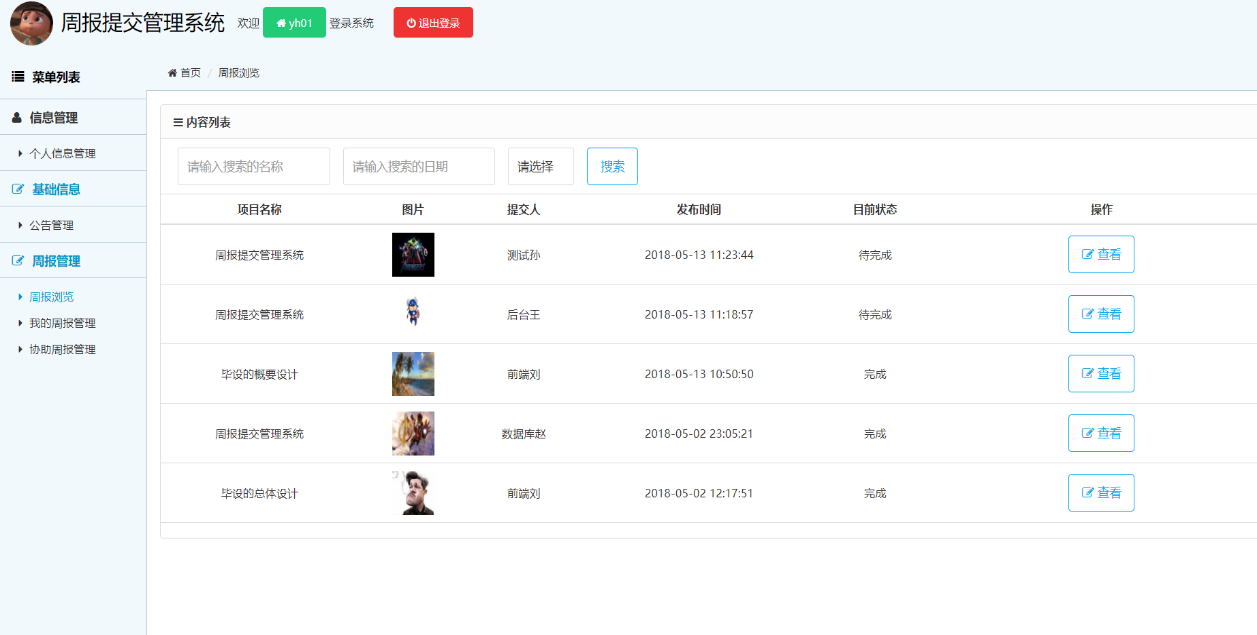
Task: Click the 发布时间 column header
Action: 699,210
